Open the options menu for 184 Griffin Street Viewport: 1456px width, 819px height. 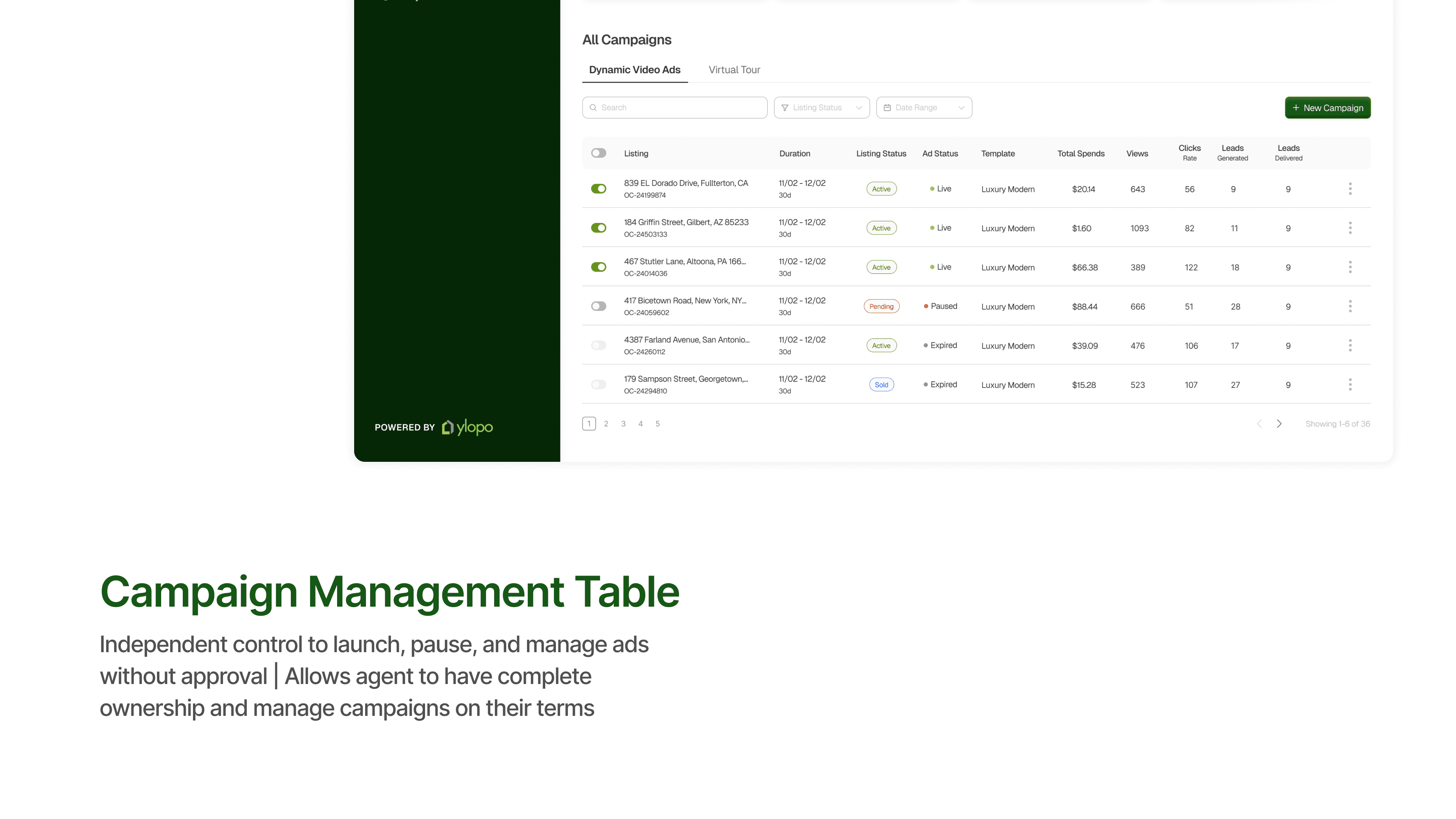1350,228
